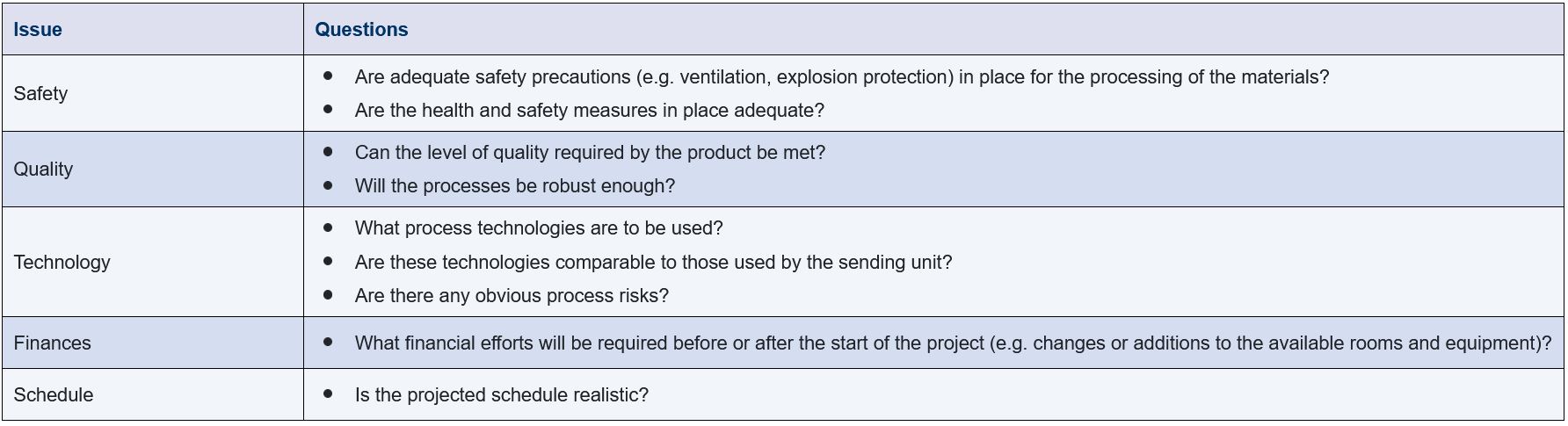Click the bullet before the financial efforts question

[x=328, y=343]
